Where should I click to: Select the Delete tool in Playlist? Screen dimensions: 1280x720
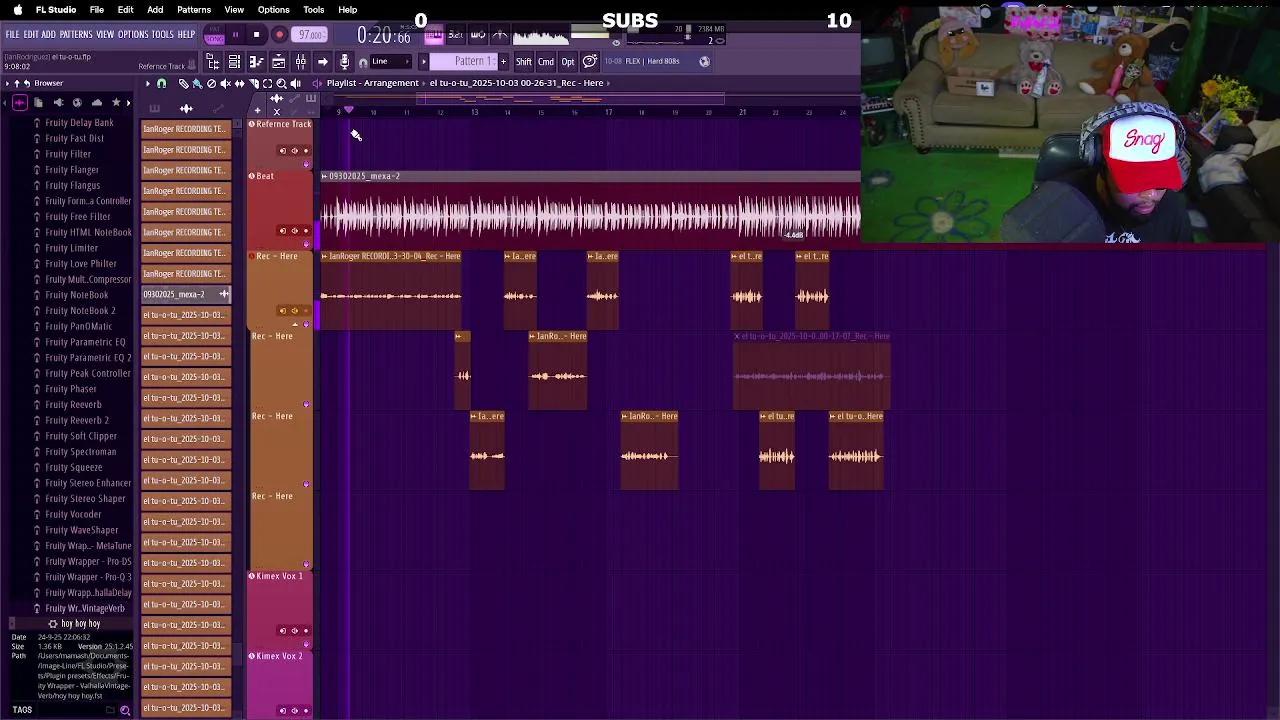(x=211, y=83)
